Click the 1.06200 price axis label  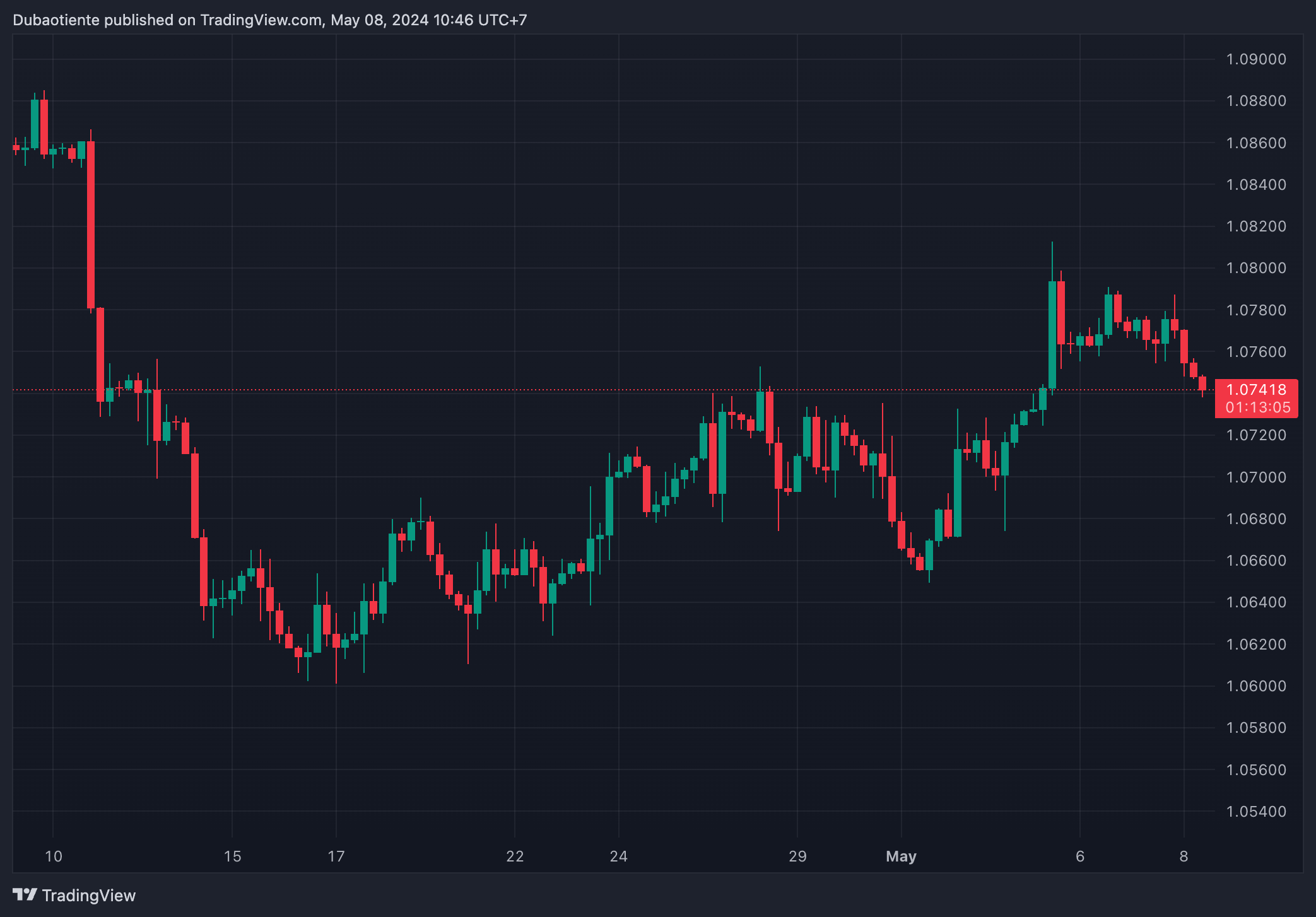pyautogui.click(x=1256, y=645)
